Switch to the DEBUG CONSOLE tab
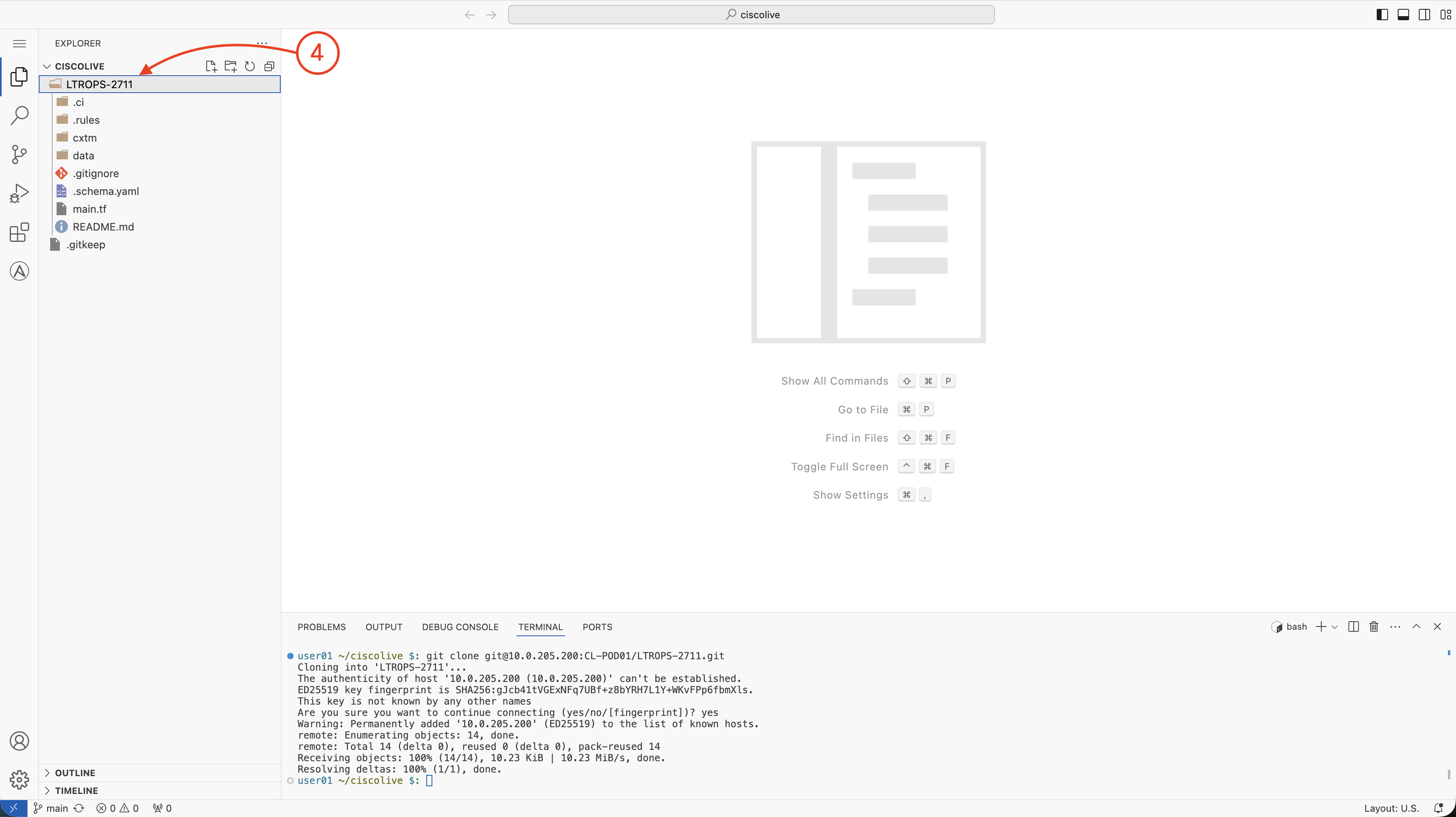 [460, 627]
